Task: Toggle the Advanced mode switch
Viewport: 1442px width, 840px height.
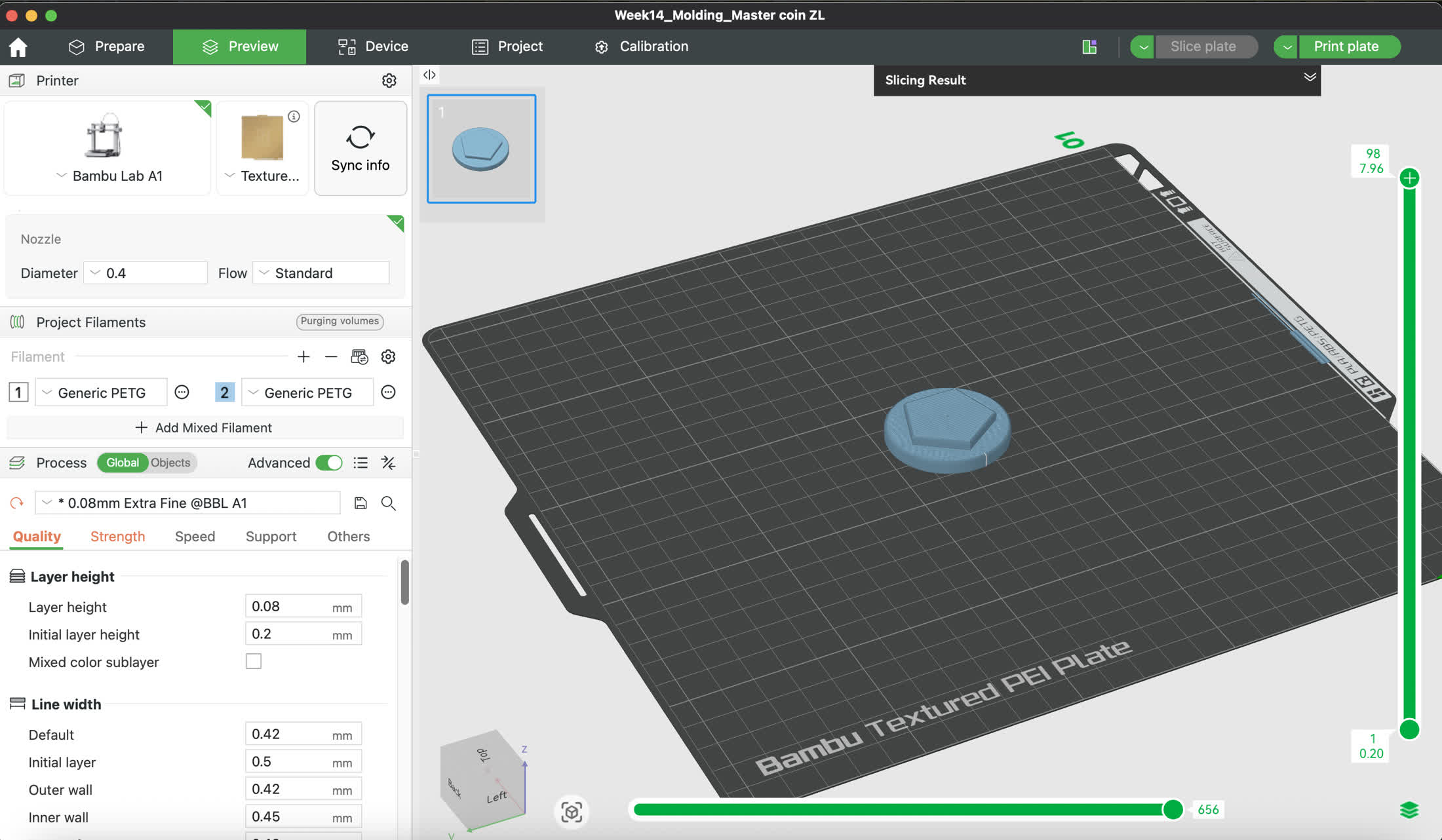Action: point(329,463)
